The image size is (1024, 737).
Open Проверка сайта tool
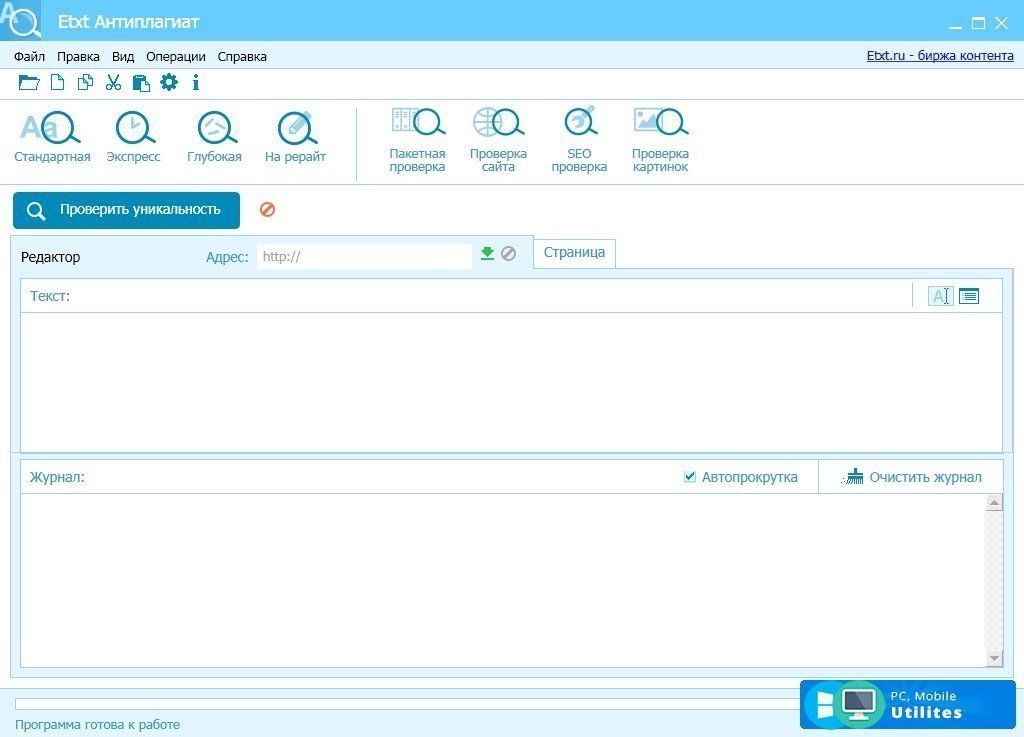[498, 140]
